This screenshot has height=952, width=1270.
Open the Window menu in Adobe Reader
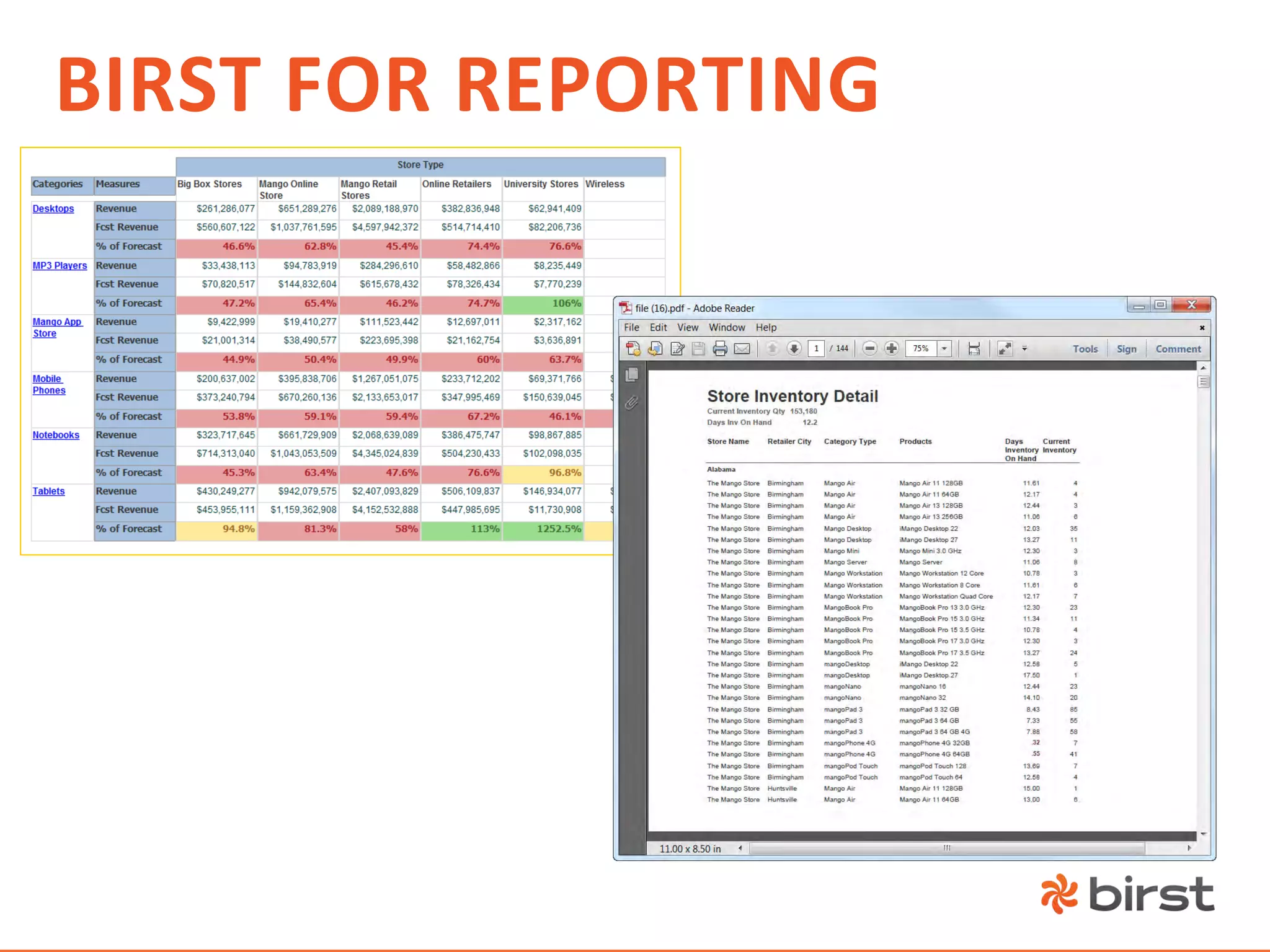click(727, 327)
